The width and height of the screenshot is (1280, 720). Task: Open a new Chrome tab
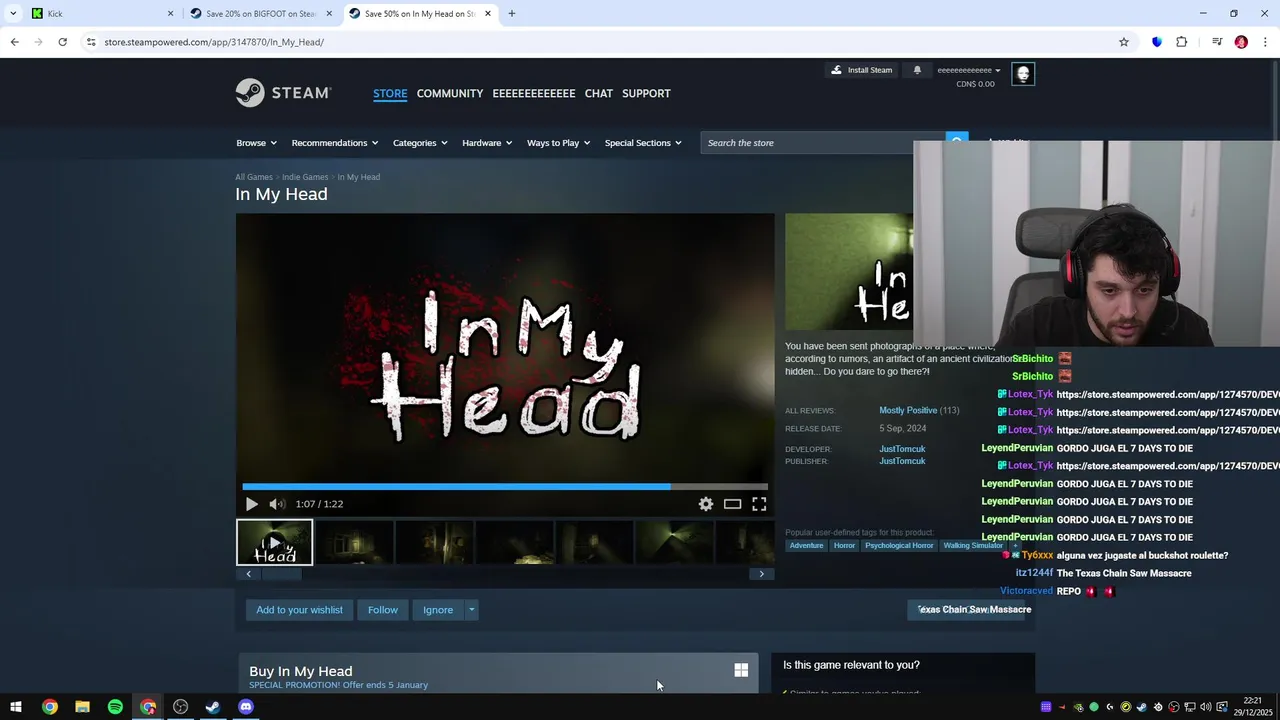(512, 13)
